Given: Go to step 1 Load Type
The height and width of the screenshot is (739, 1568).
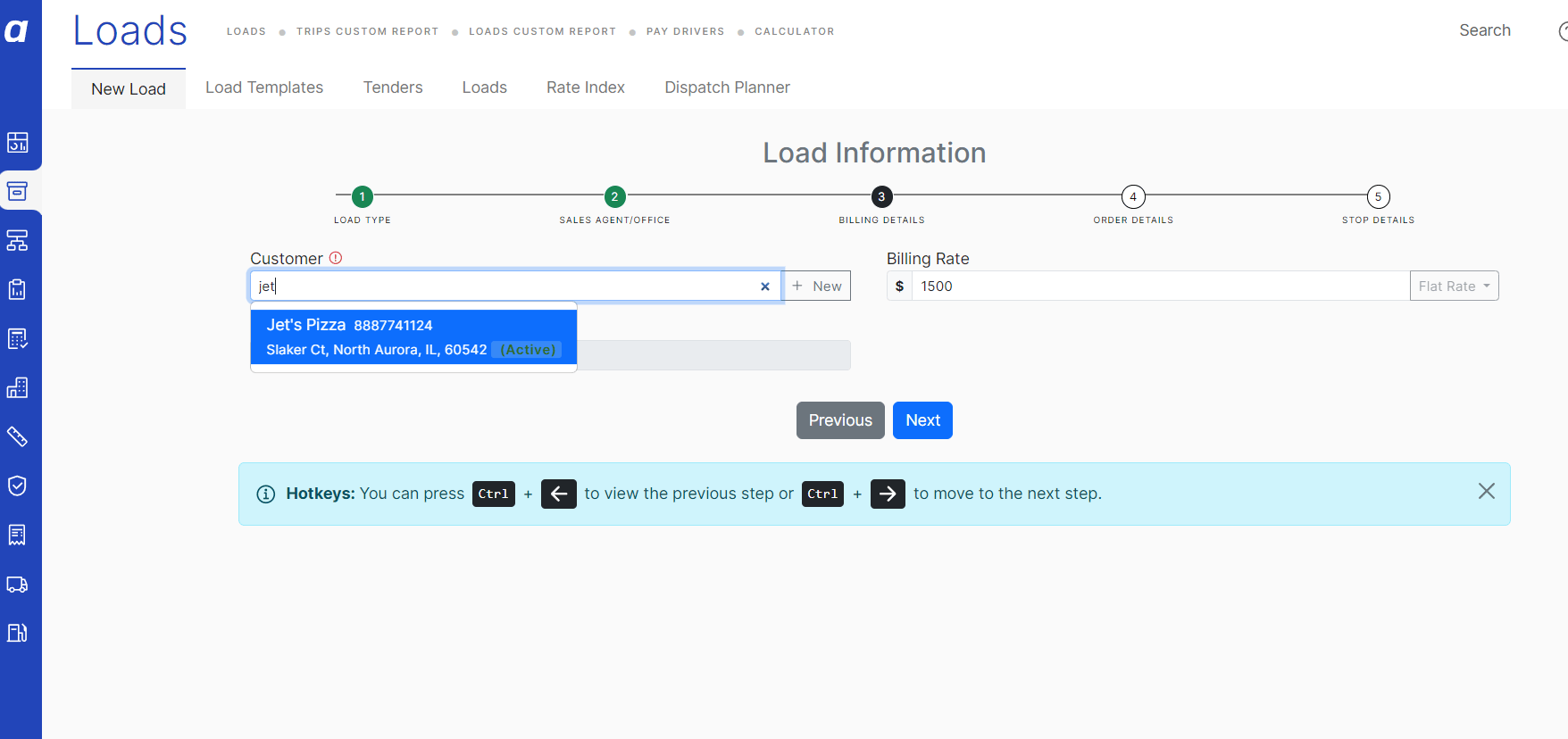Looking at the screenshot, I should click(x=363, y=196).
